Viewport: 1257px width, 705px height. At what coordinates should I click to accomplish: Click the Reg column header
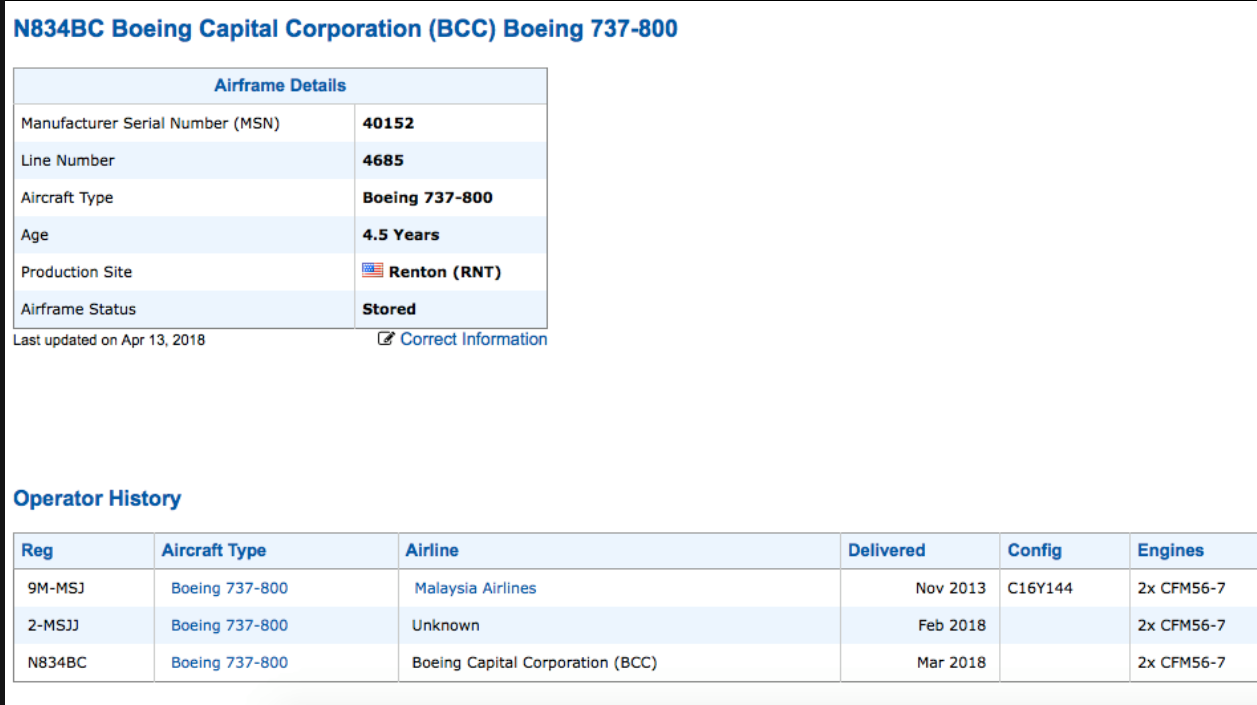(x=37, y=550)
